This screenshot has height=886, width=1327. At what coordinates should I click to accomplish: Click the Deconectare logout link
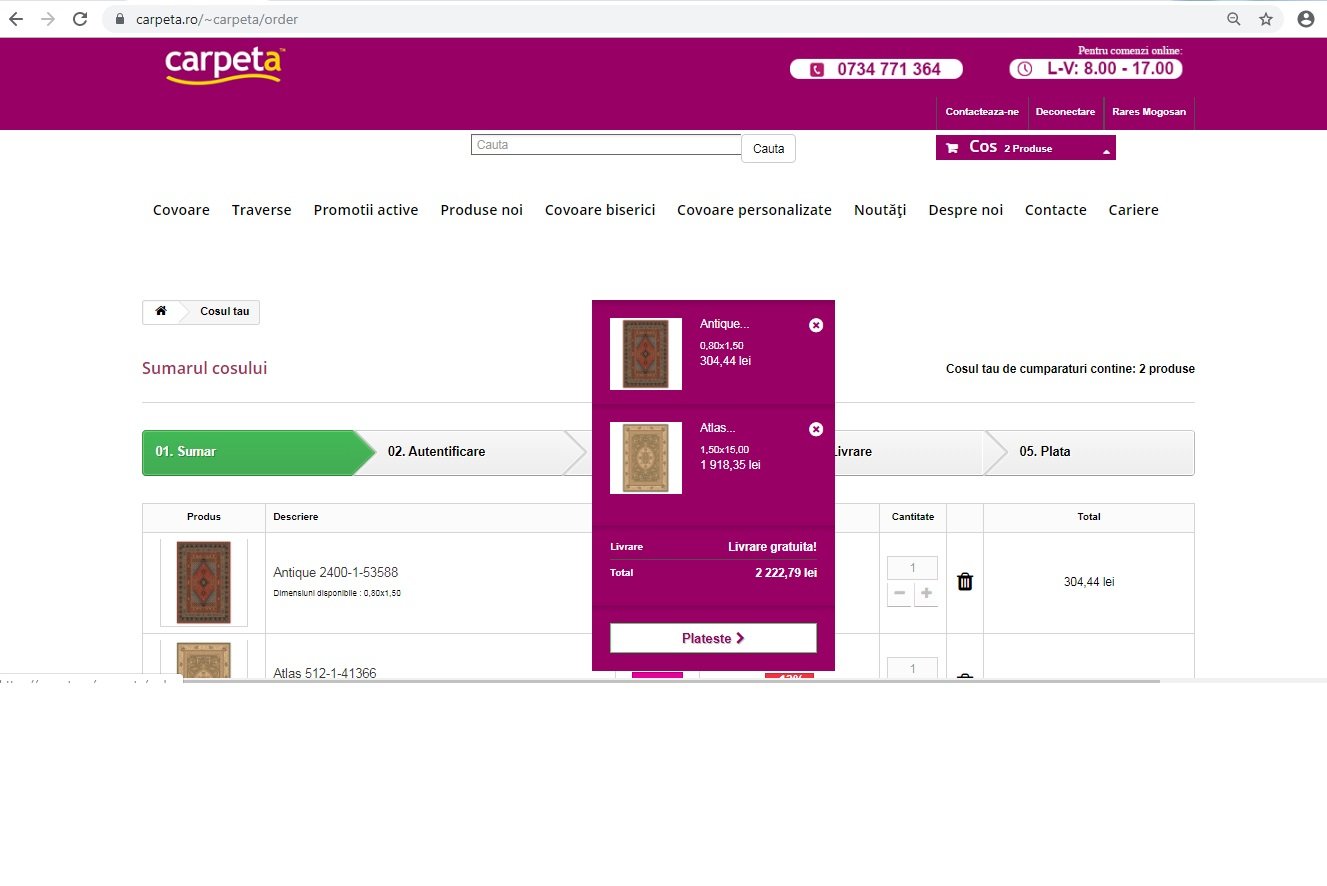click(x=1065, y=112)
